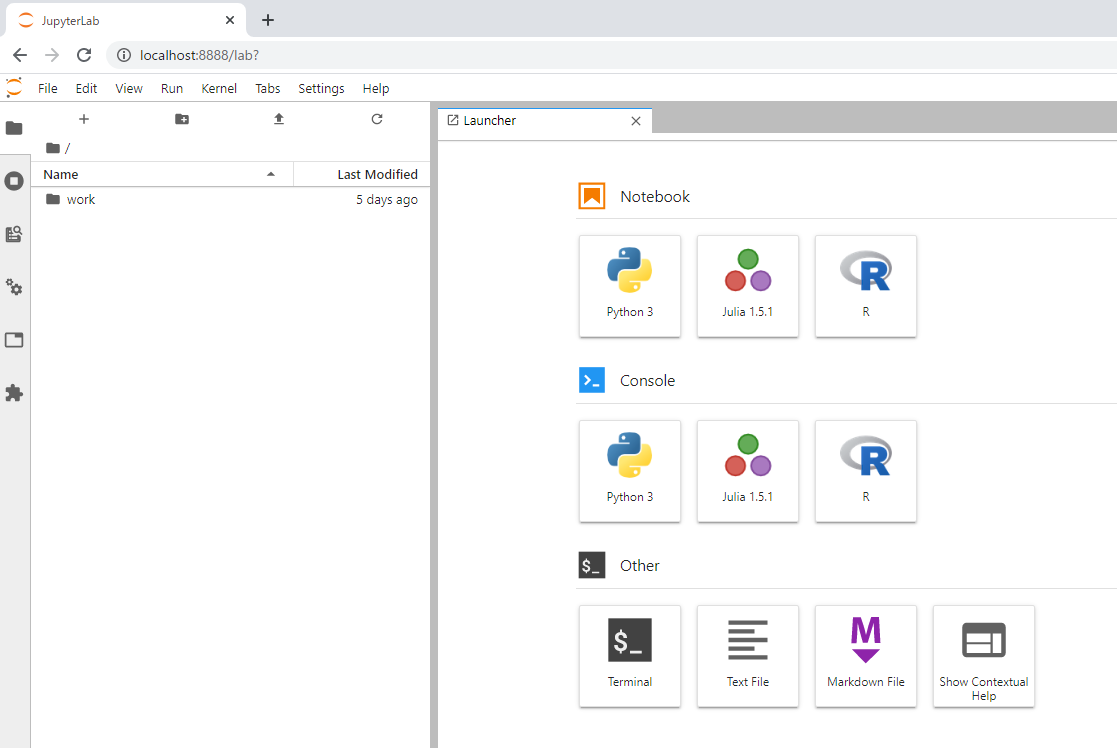The width and height of the screenshot is (1117, 748).
Task: Click the New Launcher plus icon
Action: 84,119
